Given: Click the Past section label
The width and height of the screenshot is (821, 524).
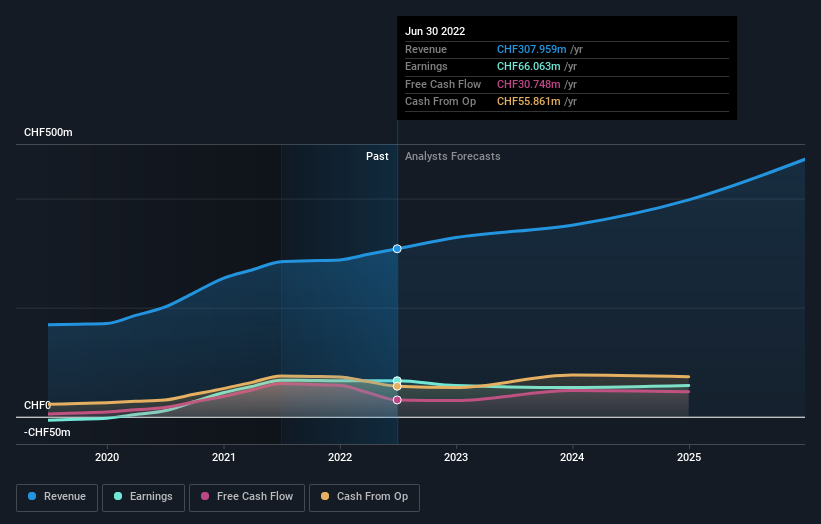Looking at the screenshot, I should [377, 156].
